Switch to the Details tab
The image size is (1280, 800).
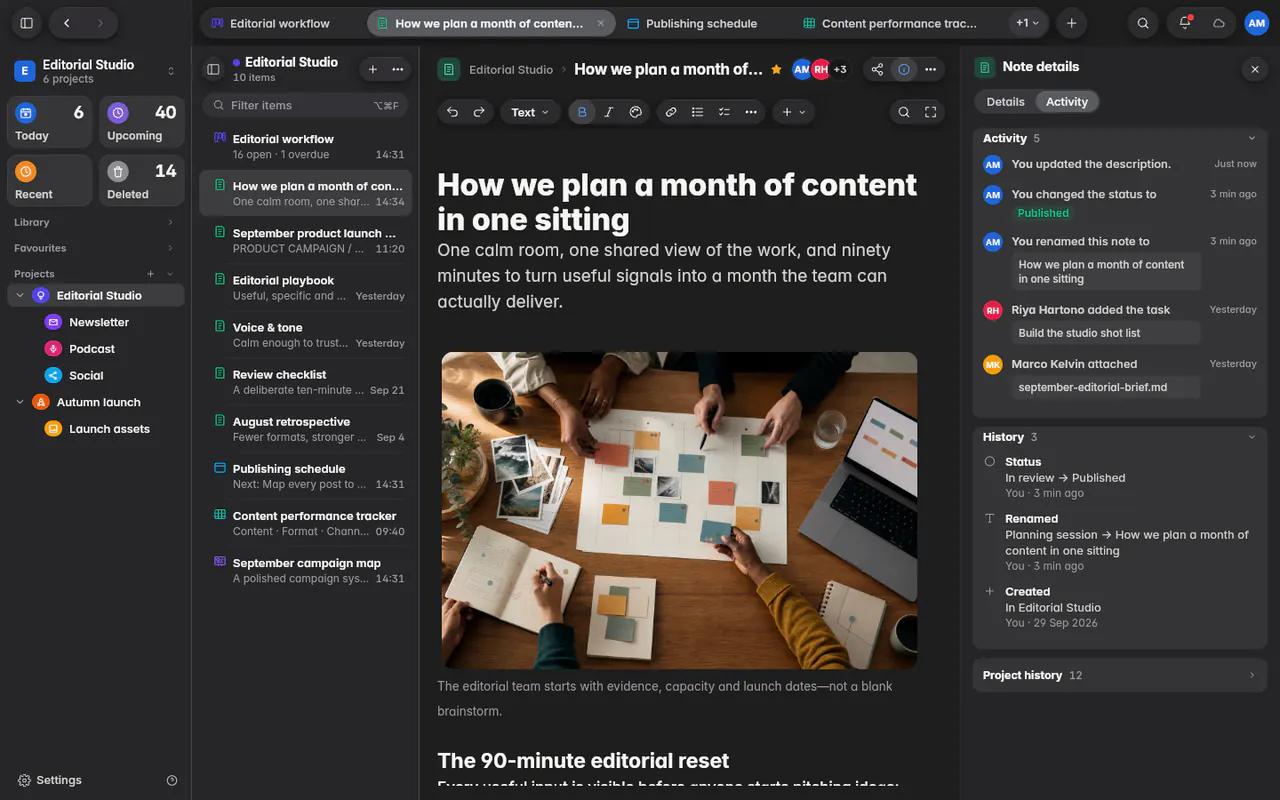(1005, 101)
